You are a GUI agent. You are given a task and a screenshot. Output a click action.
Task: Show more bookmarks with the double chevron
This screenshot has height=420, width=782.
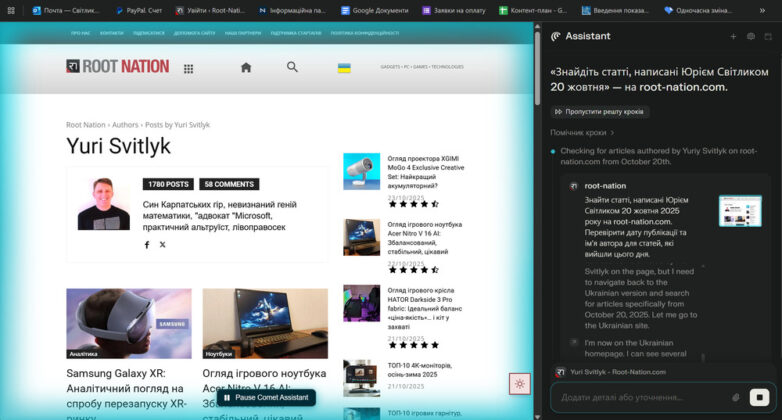click(762, 10)
